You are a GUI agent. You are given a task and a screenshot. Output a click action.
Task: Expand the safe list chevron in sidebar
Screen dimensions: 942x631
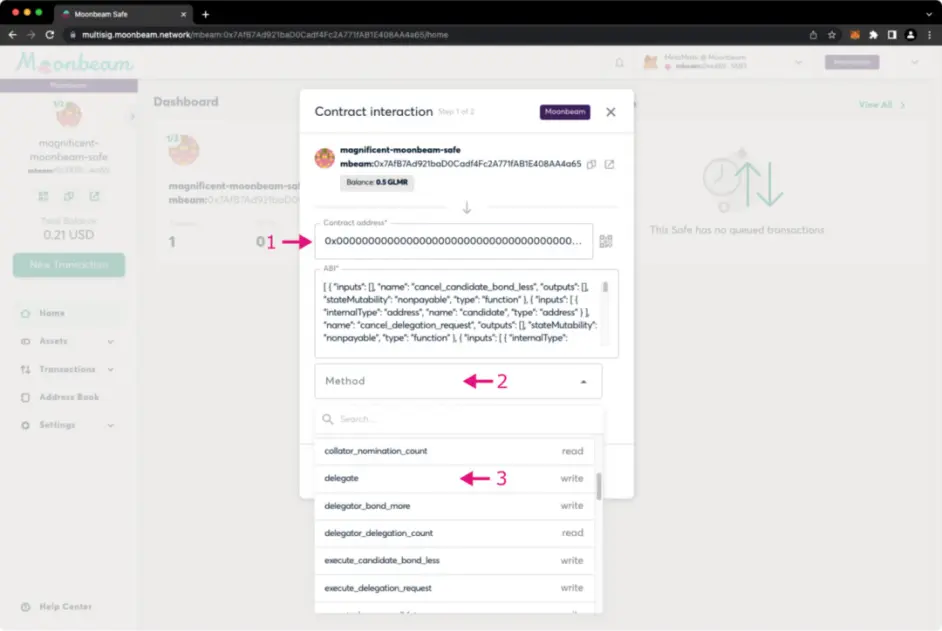point(132,117)
